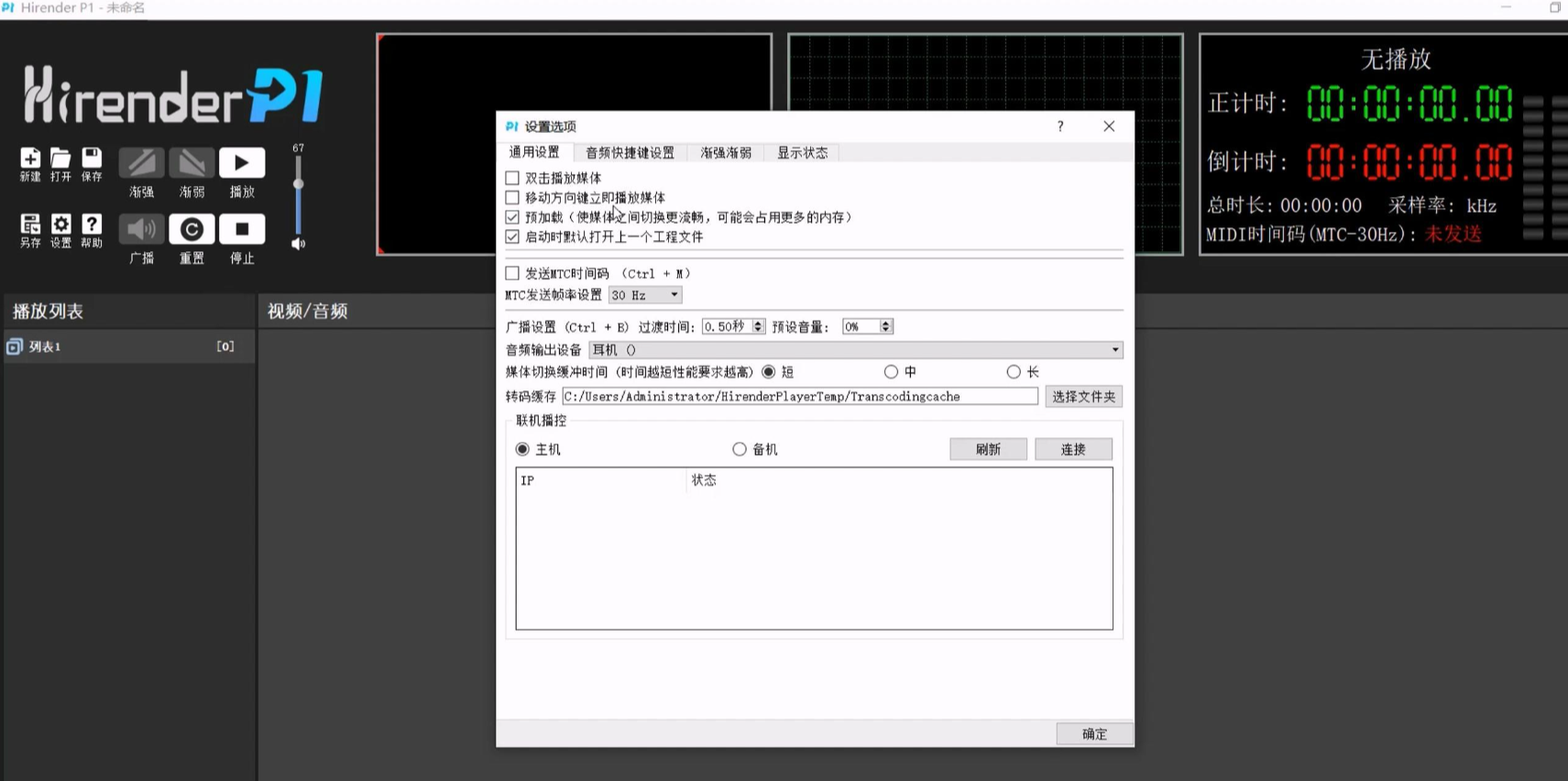Click the 重置 reset button
Screen dimensions: 1568x781
tap(192, 228)
